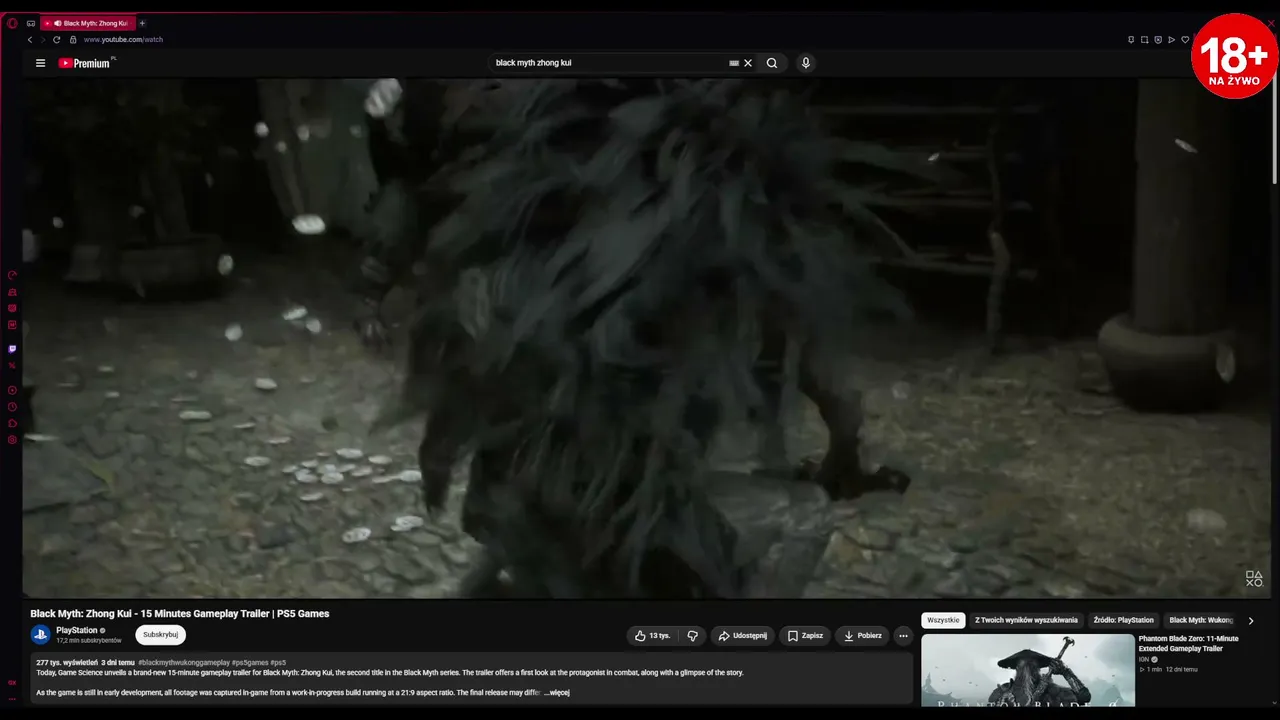The image size is (1280, 720).
Task: Click the '277 tys. wyświetleń' view count
Action: click(x=66, y=663)
